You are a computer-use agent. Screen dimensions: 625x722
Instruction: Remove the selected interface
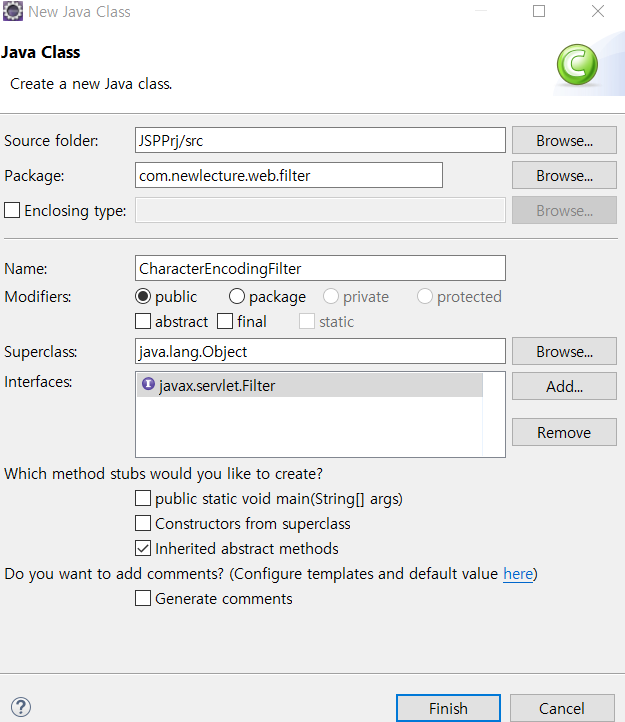[564, 432]
